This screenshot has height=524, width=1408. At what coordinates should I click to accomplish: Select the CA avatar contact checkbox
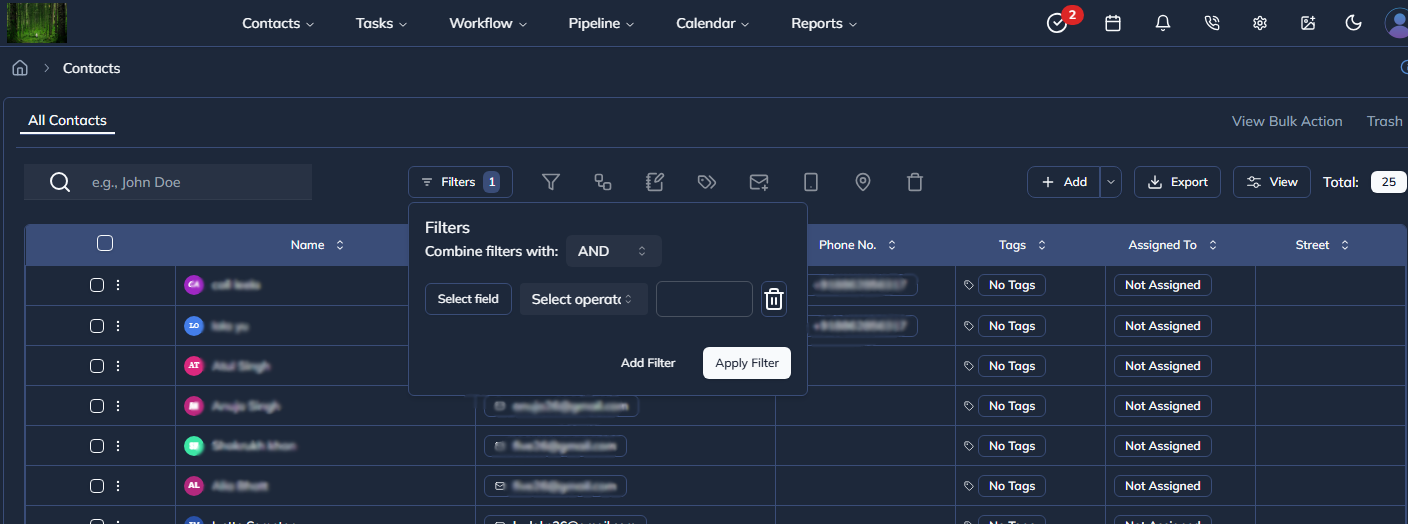click(97, 285)
